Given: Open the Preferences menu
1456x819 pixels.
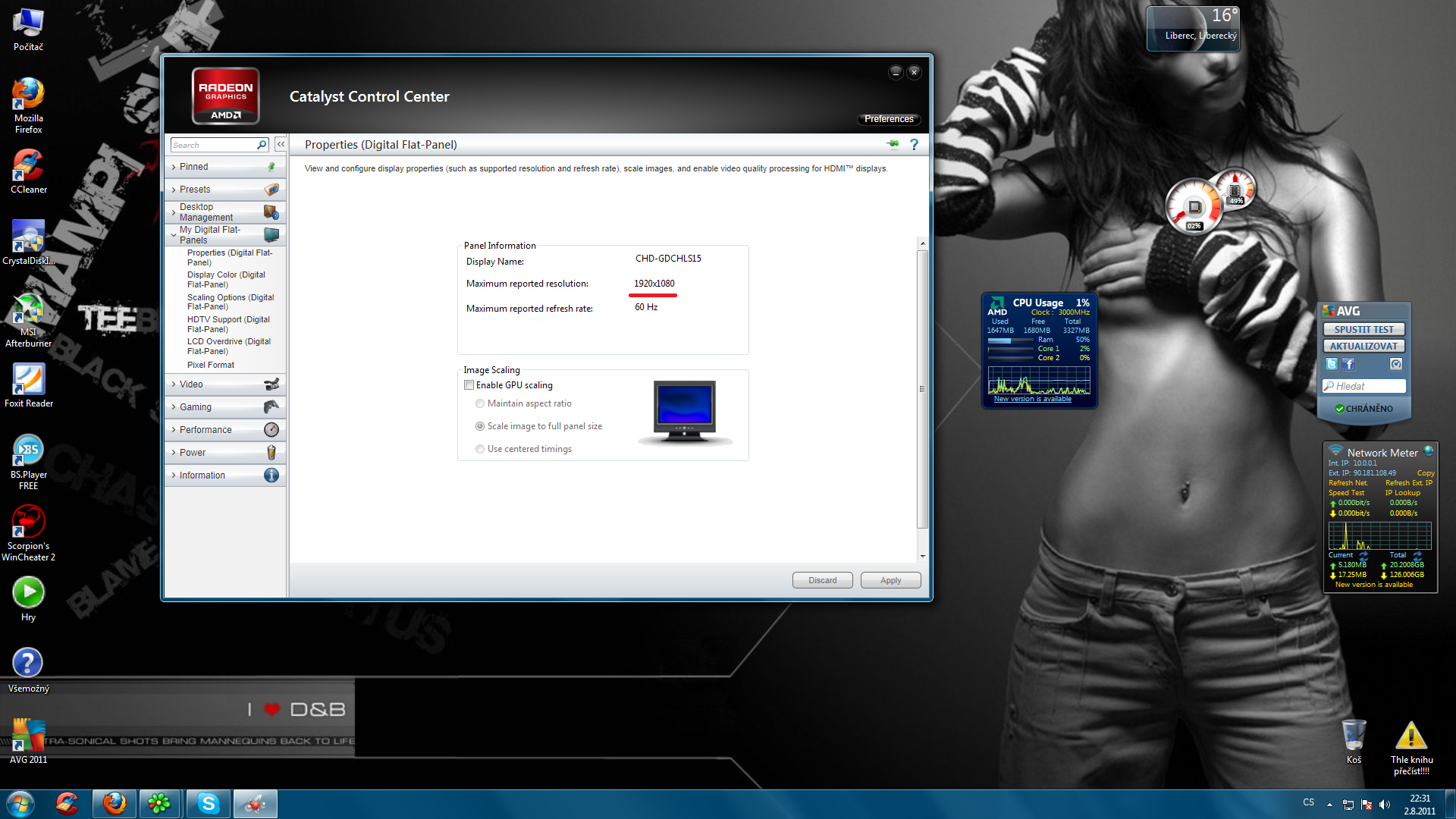Looking at the screenshot, I should (x=889, y=119).
